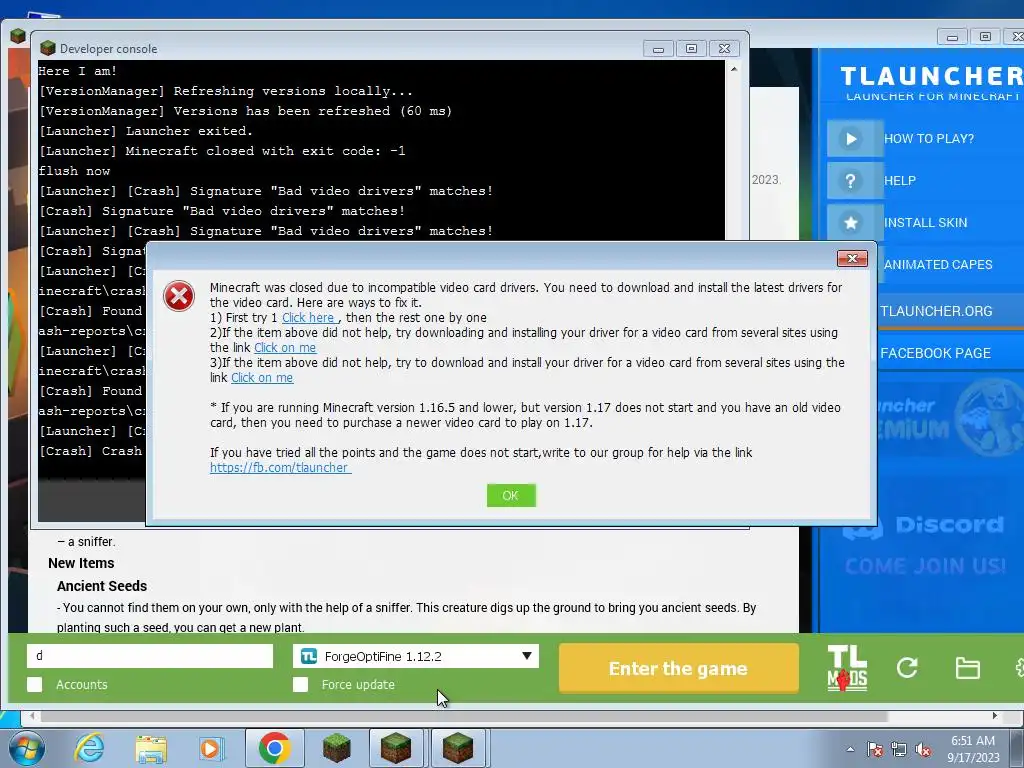Click the refresh icon in launcher bar
Image resolution: width=1024 pixels, height=768 pixels.
point(907,667)
